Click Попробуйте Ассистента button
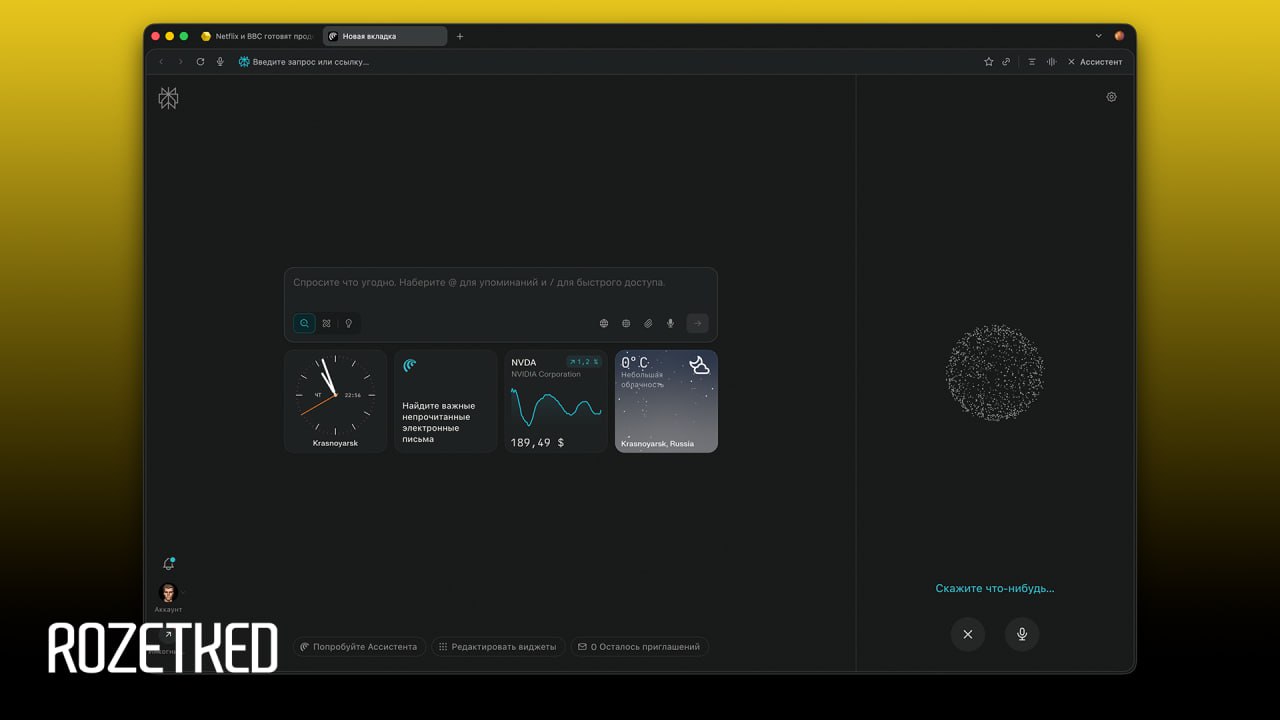This screenshot has height=720, width=1280. tap(359, 647)
